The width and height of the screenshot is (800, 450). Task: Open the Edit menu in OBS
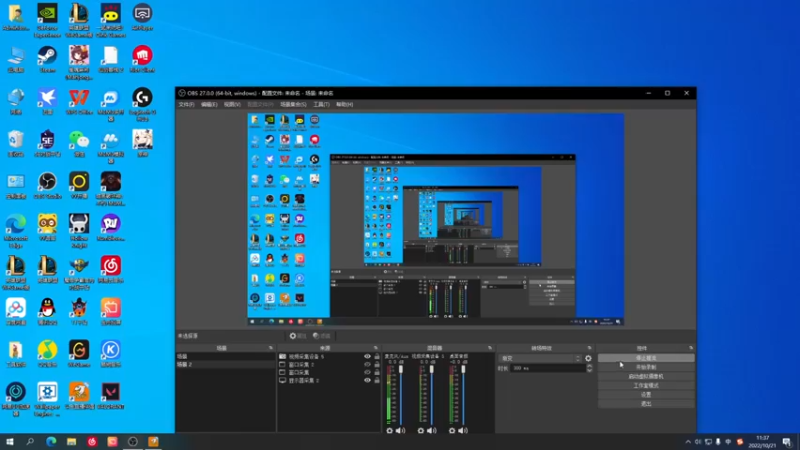point(209,105)
